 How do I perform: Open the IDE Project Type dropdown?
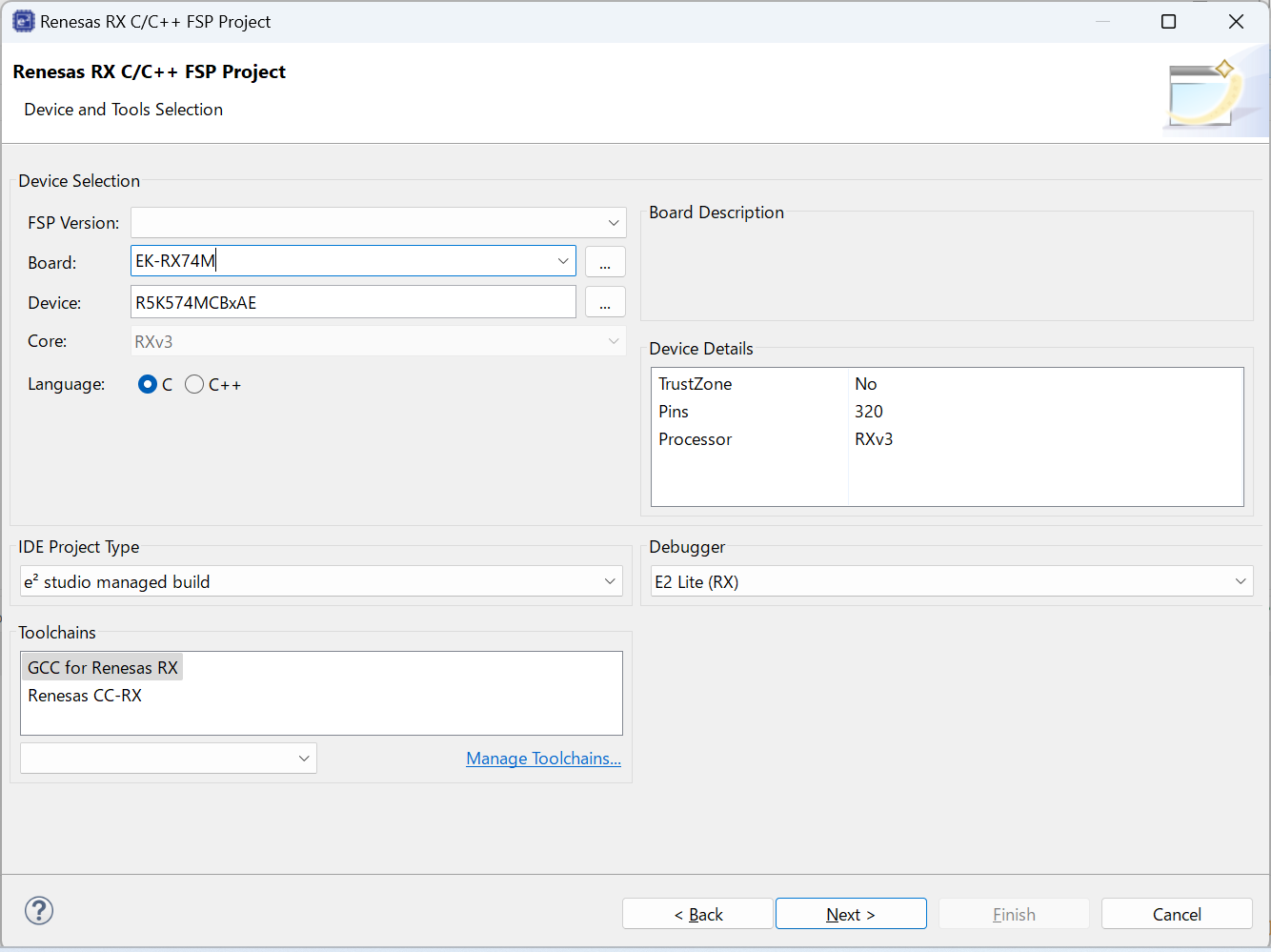(x=321, y=581)
